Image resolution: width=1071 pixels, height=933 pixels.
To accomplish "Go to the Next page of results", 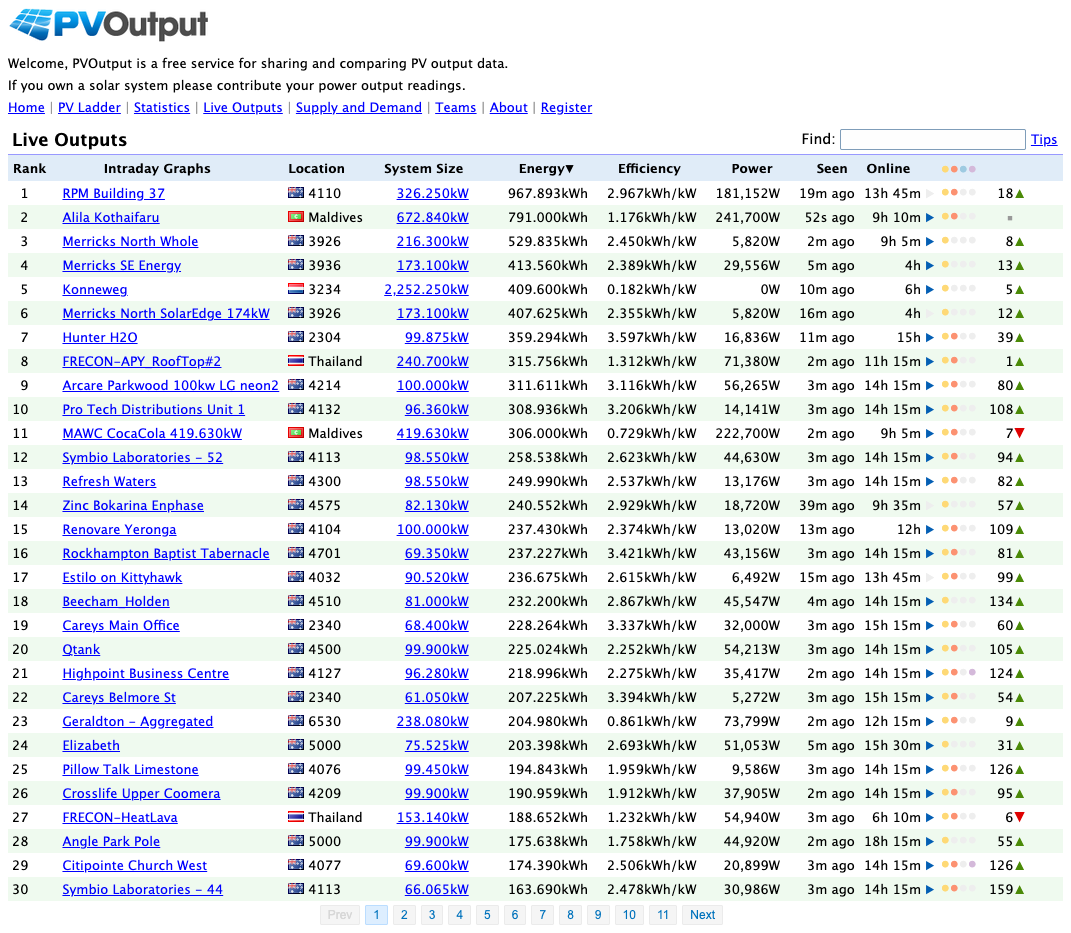I will [702, 914].
